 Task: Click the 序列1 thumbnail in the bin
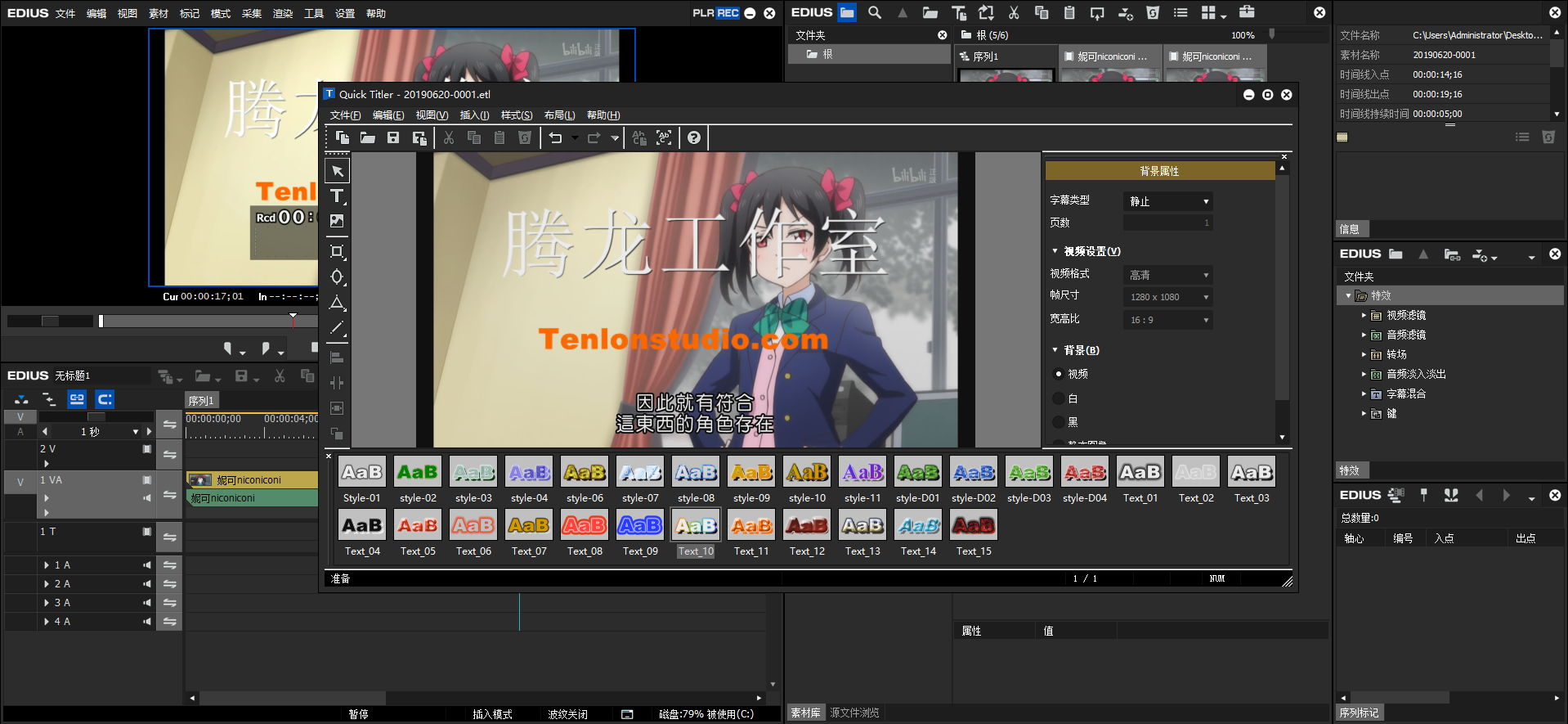(x=1006, y=75)
